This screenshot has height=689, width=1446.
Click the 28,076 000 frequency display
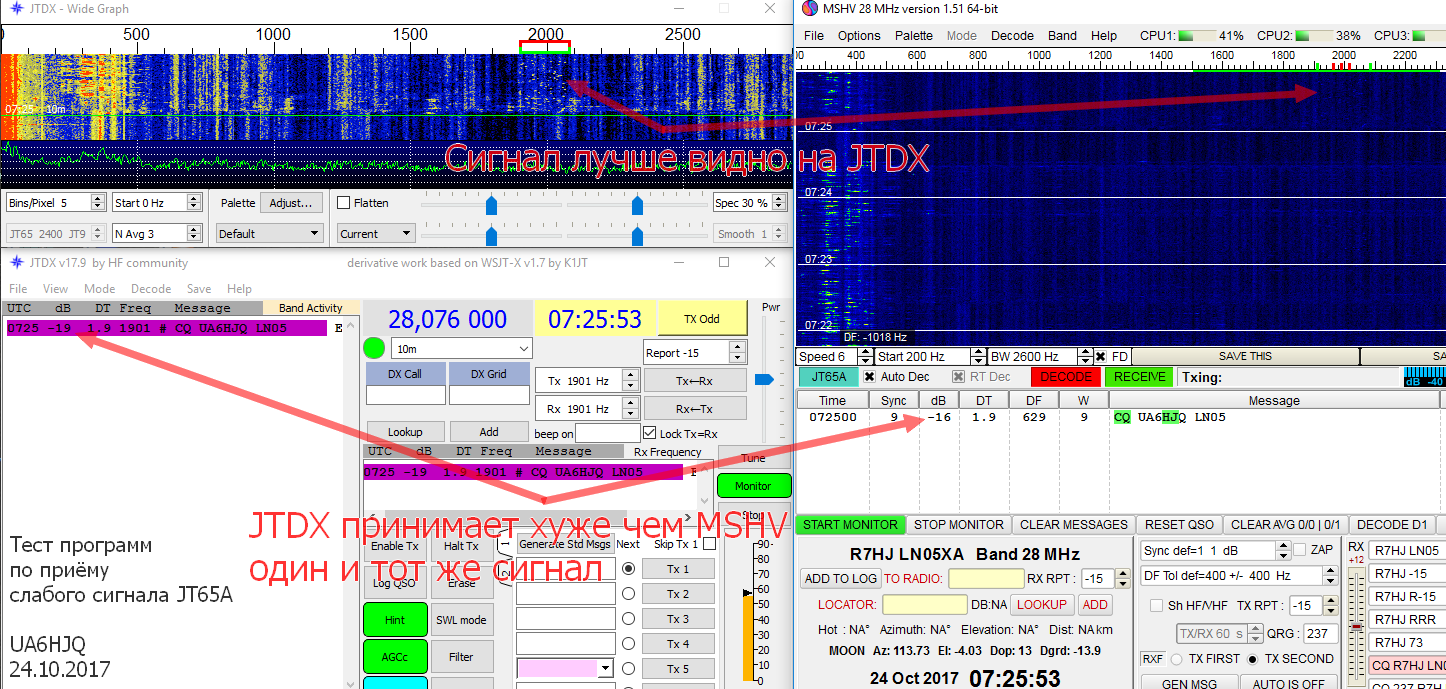point(447,319)
